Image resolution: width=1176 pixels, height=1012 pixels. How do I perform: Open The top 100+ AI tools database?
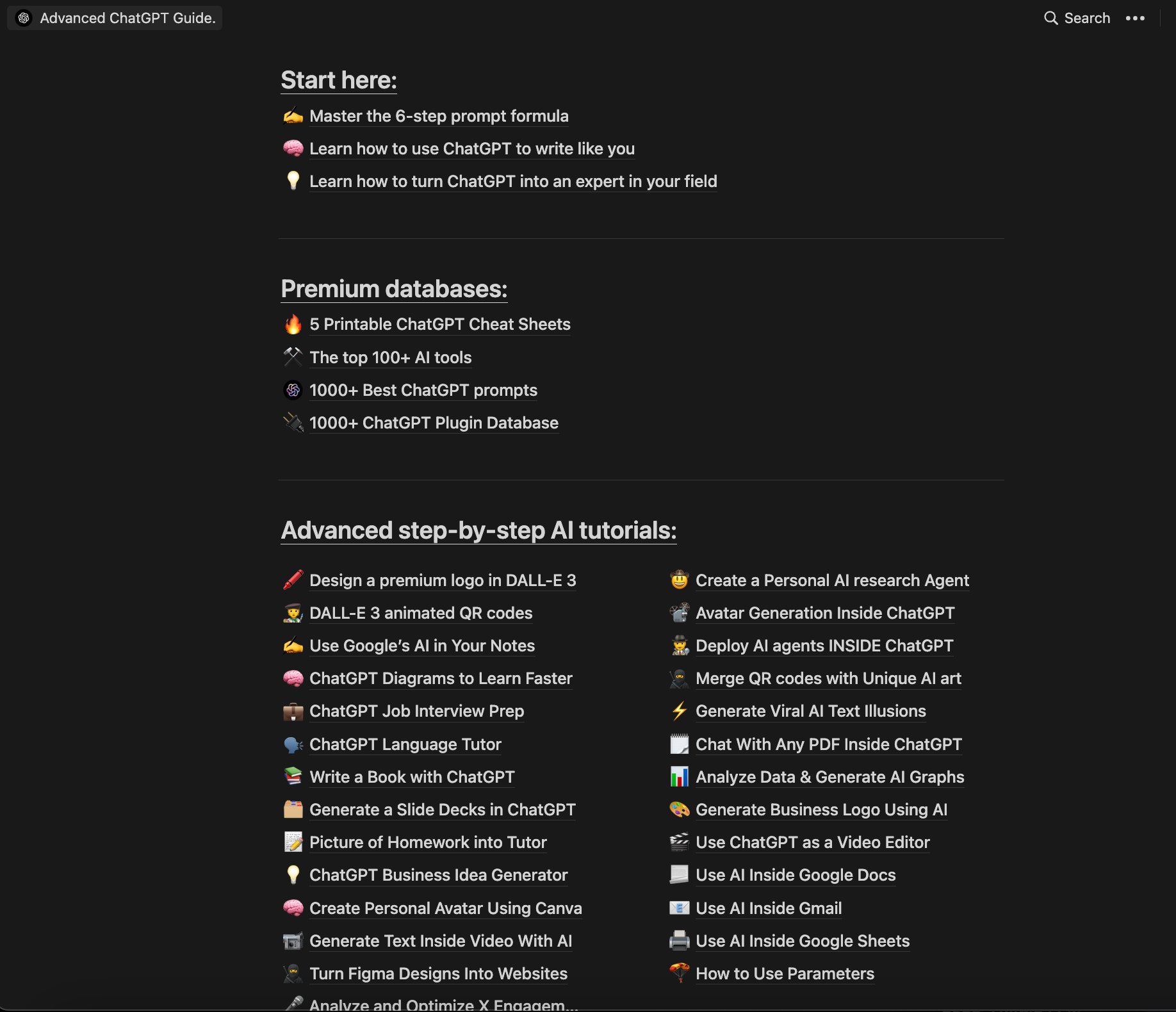pyautogui.click(x=391, y=357)
